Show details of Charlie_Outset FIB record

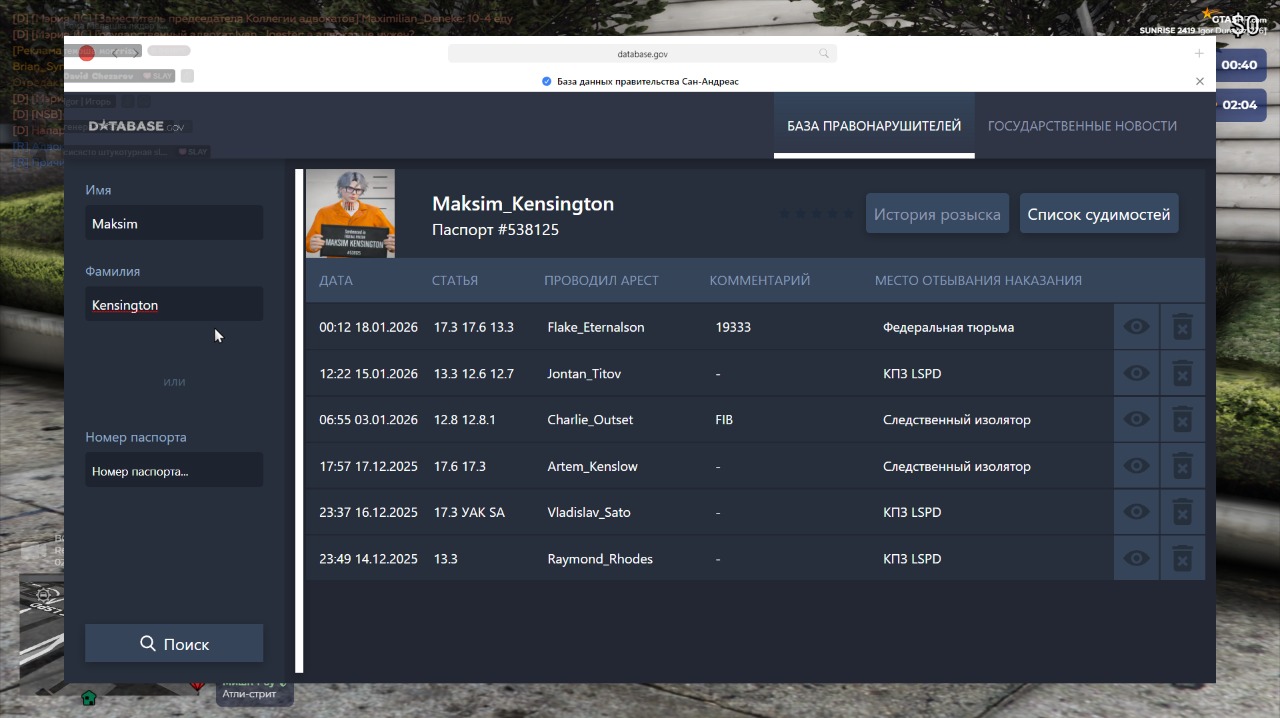tap(1136, 419)
